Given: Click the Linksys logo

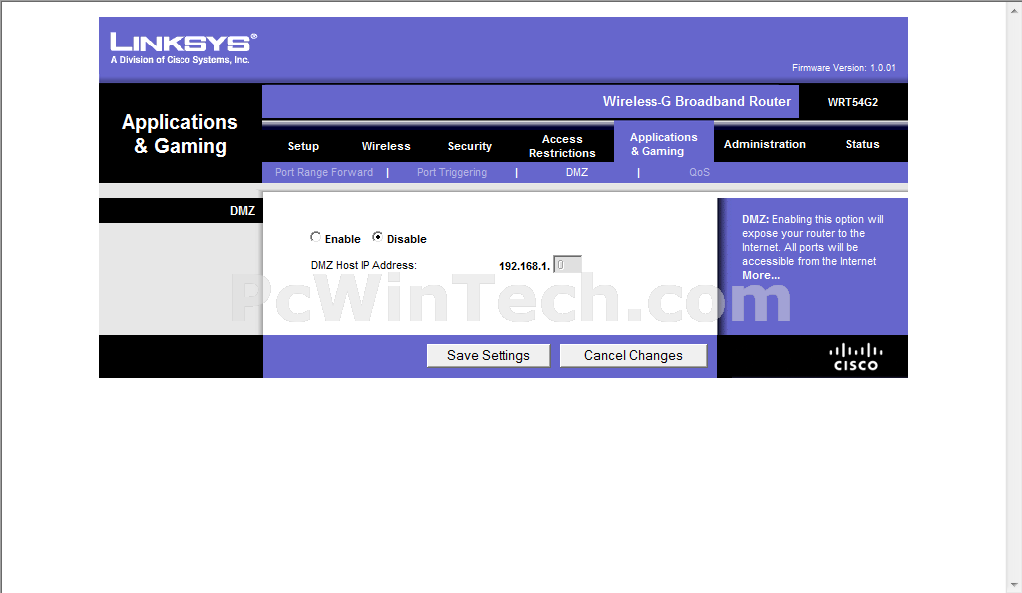Looking at the screenshot, I should 183,48.
